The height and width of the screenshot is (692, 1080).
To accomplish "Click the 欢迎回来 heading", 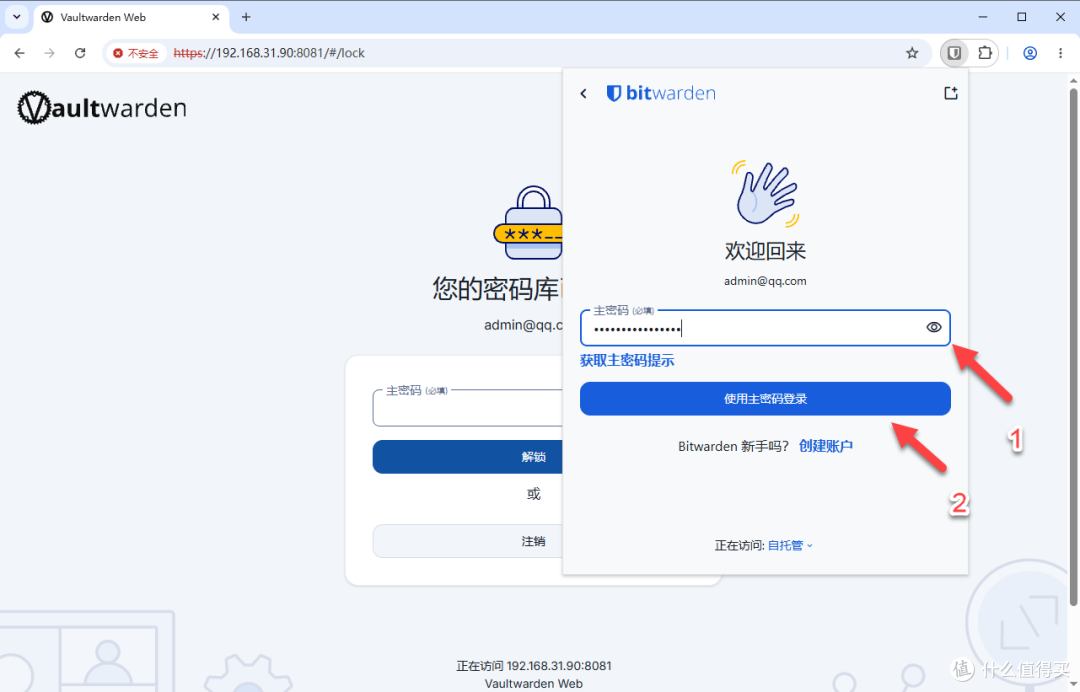I will (x=765, y=251).
